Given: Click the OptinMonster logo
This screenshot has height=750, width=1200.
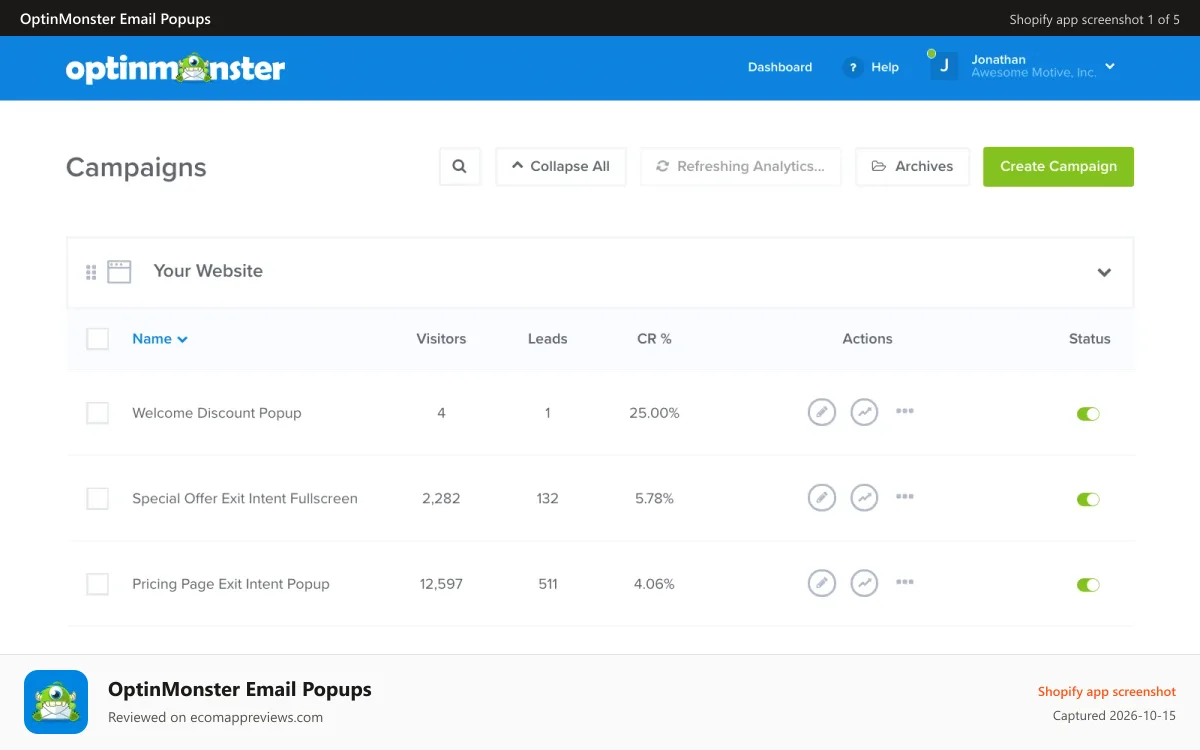Looking at the screenshot, I should pos(175,68).
